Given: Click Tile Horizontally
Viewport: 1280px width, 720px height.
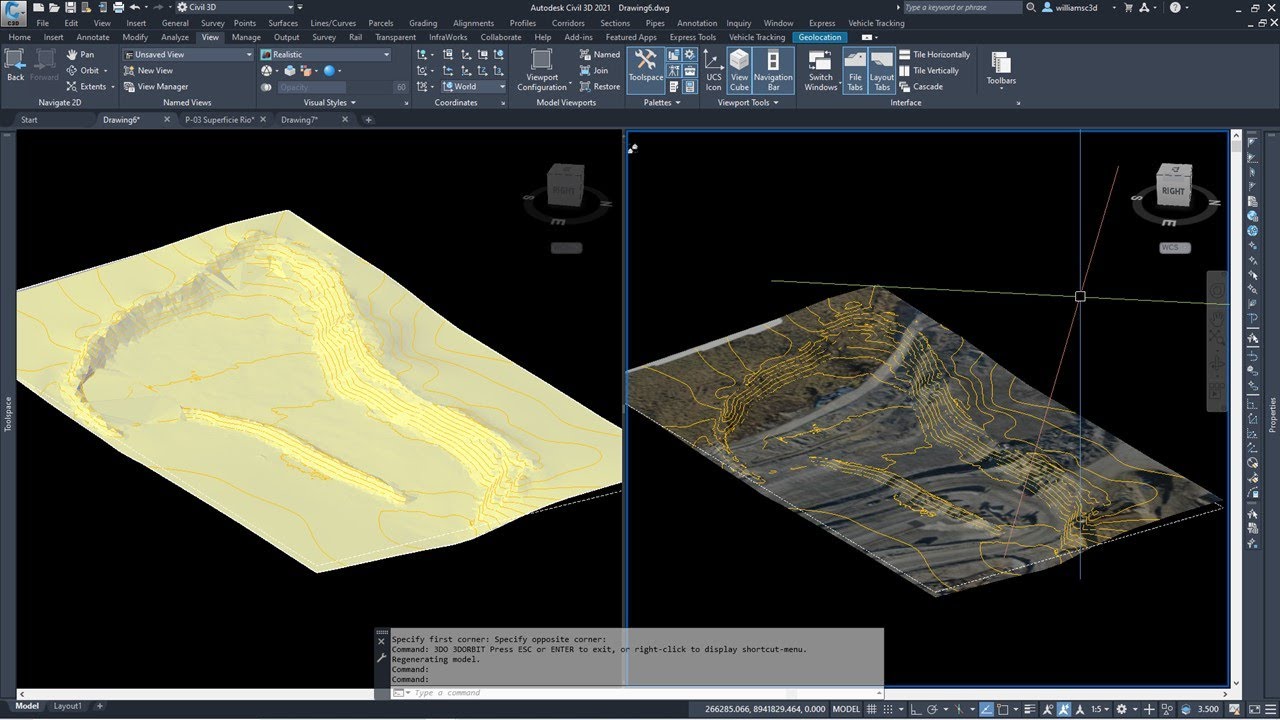Looking at the screenshot, I should (934, 55).
